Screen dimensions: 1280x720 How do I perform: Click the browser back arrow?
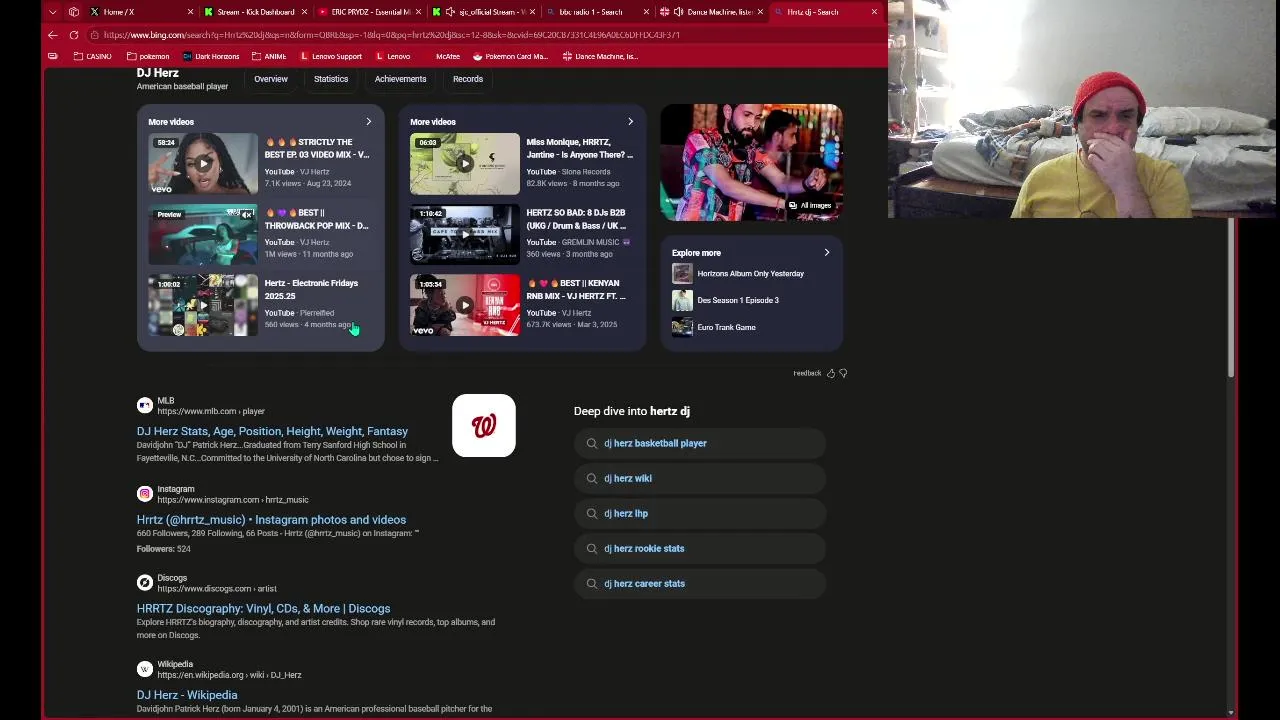pyautogui.click(x=53, y=35)
